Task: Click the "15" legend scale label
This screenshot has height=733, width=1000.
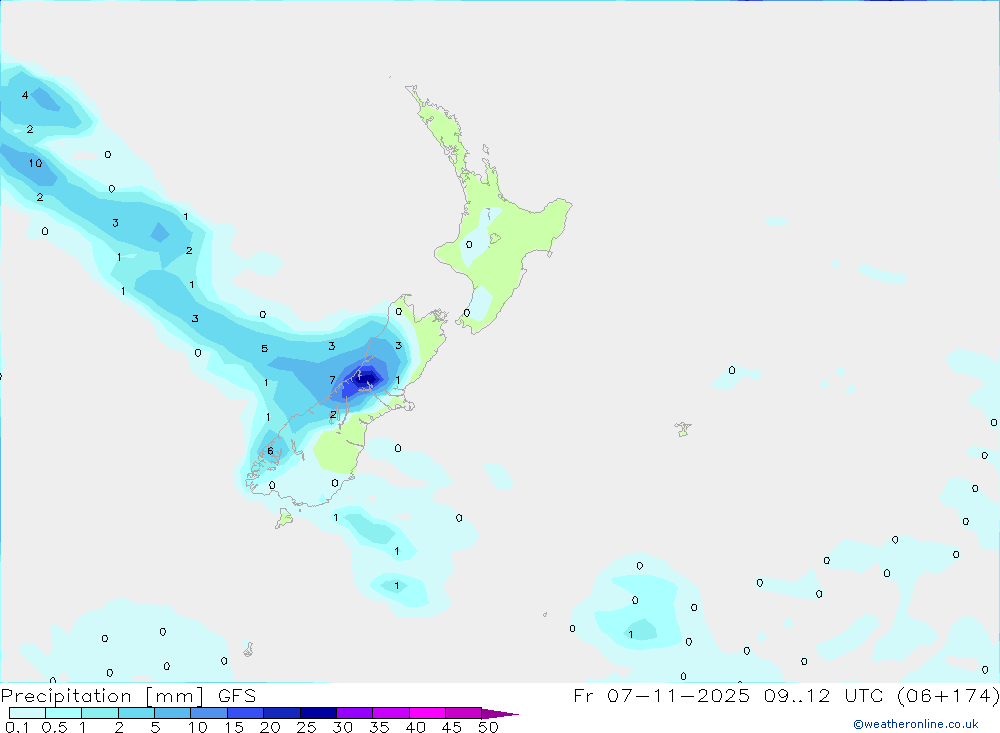Action: (x=234, y=727)
